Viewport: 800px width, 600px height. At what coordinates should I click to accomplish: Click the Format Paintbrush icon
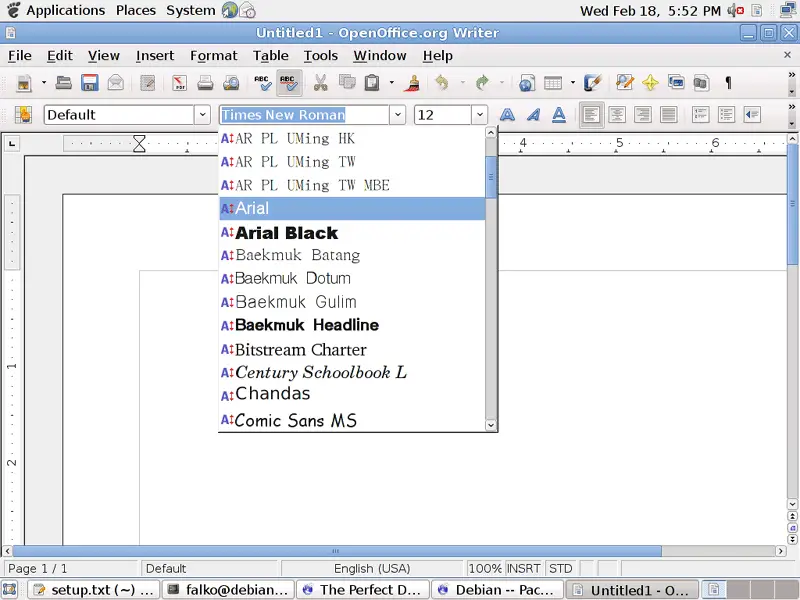412,83
